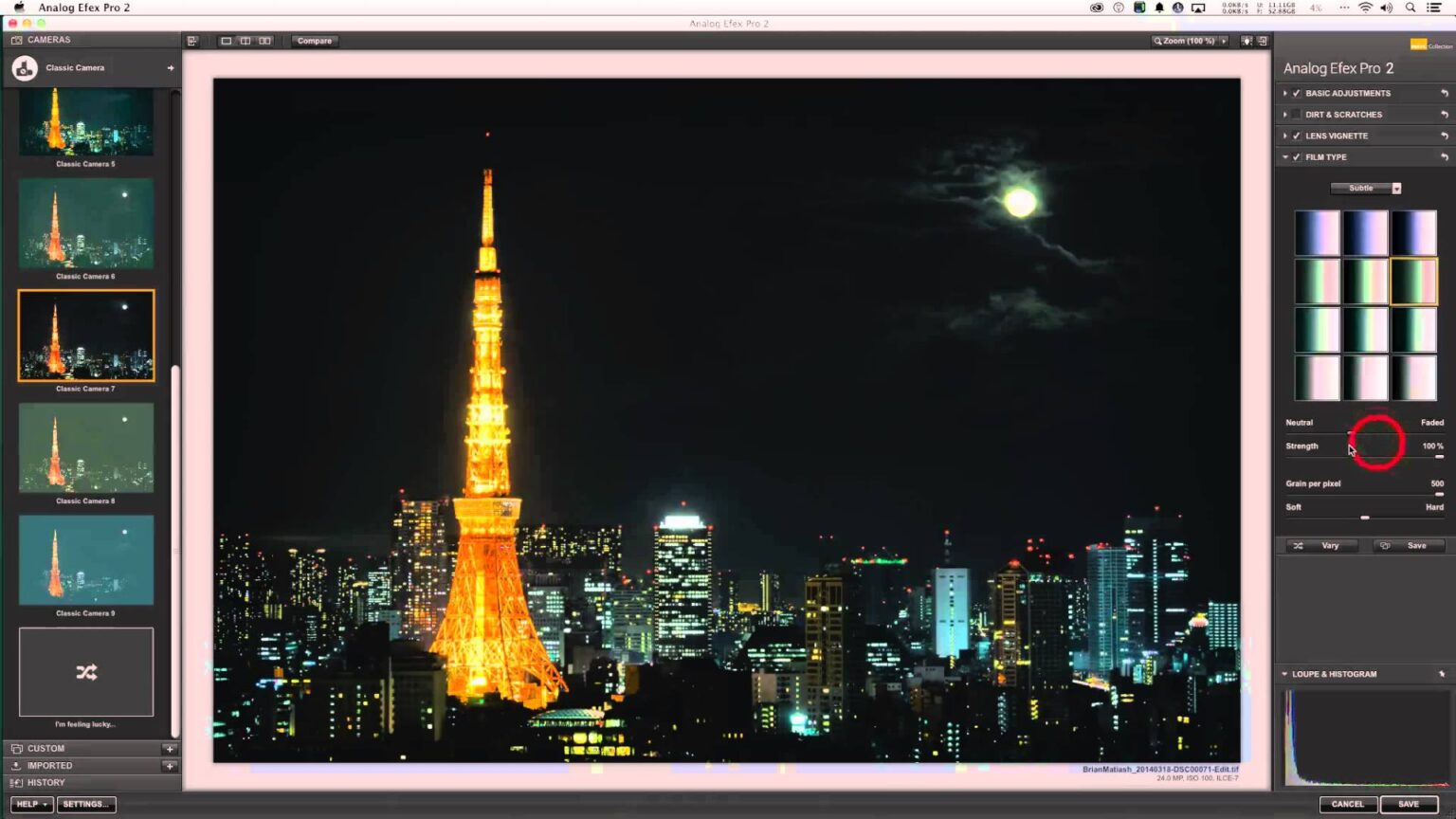Disable the Basic Adjustments checkbox
Screen dimensions: 1456x819
point(1297,93)
